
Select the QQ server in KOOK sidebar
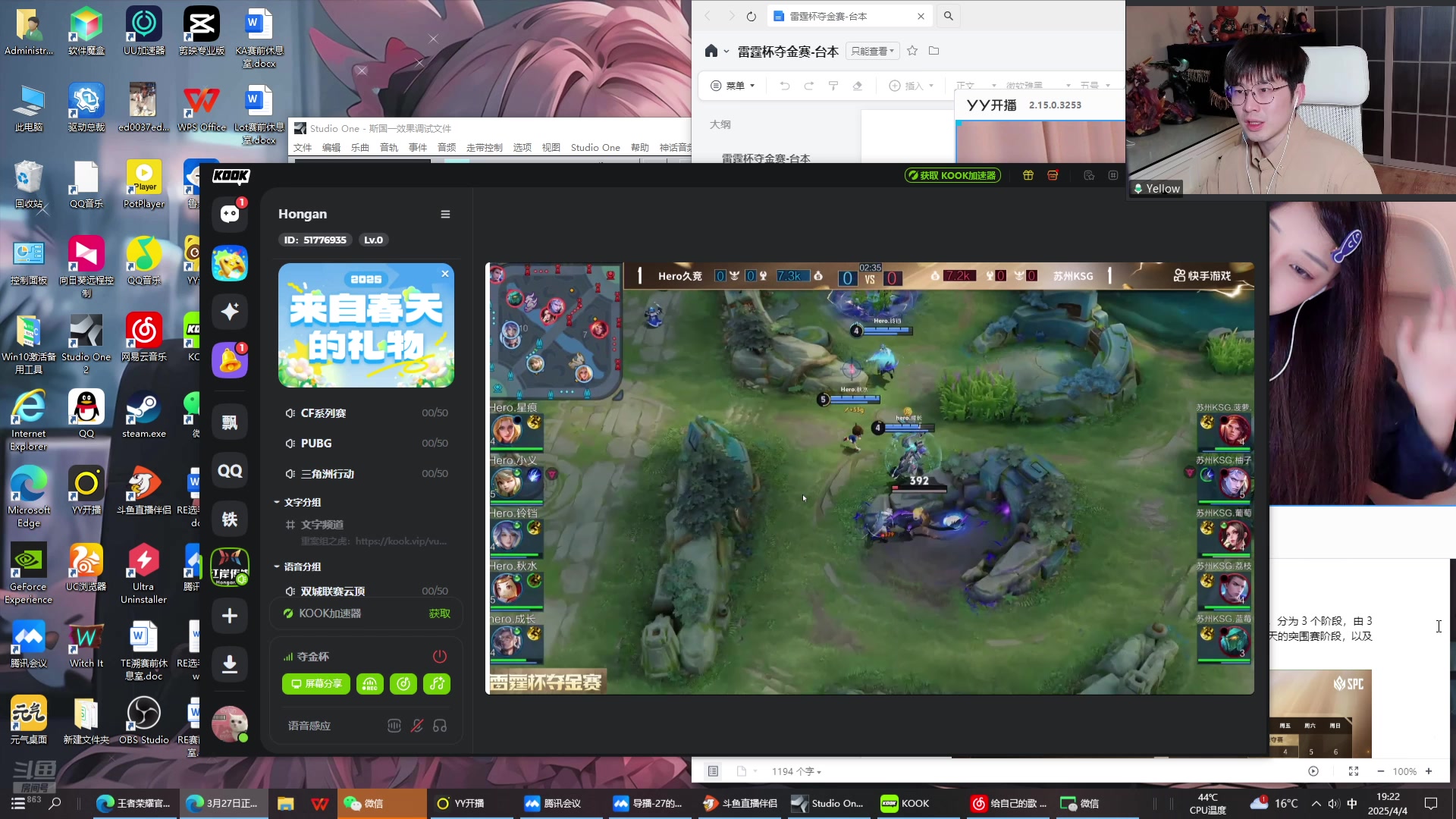point(230,471)
